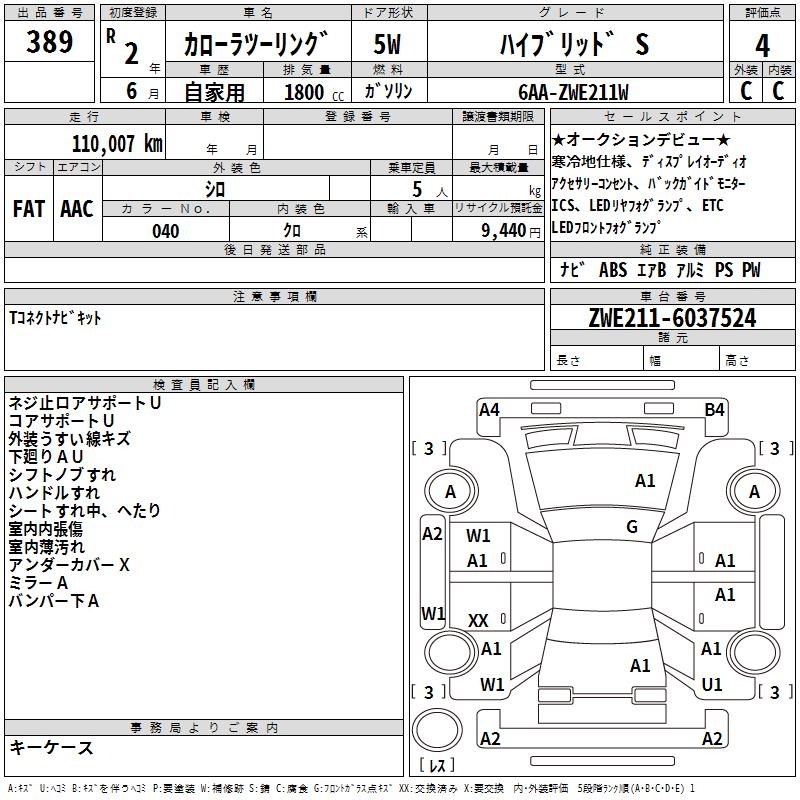
Task: Click displacement value 1800 cc
Action: pyautogui.click(x=313, y=92)
